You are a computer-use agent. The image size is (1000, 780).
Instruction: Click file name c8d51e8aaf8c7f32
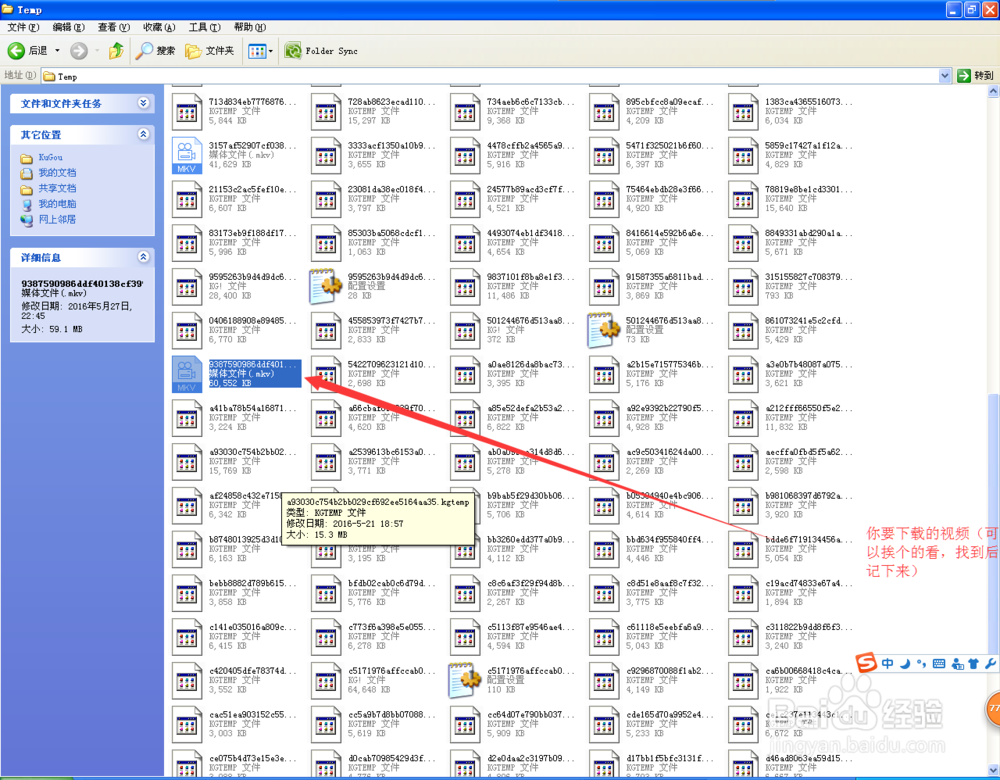669,584
